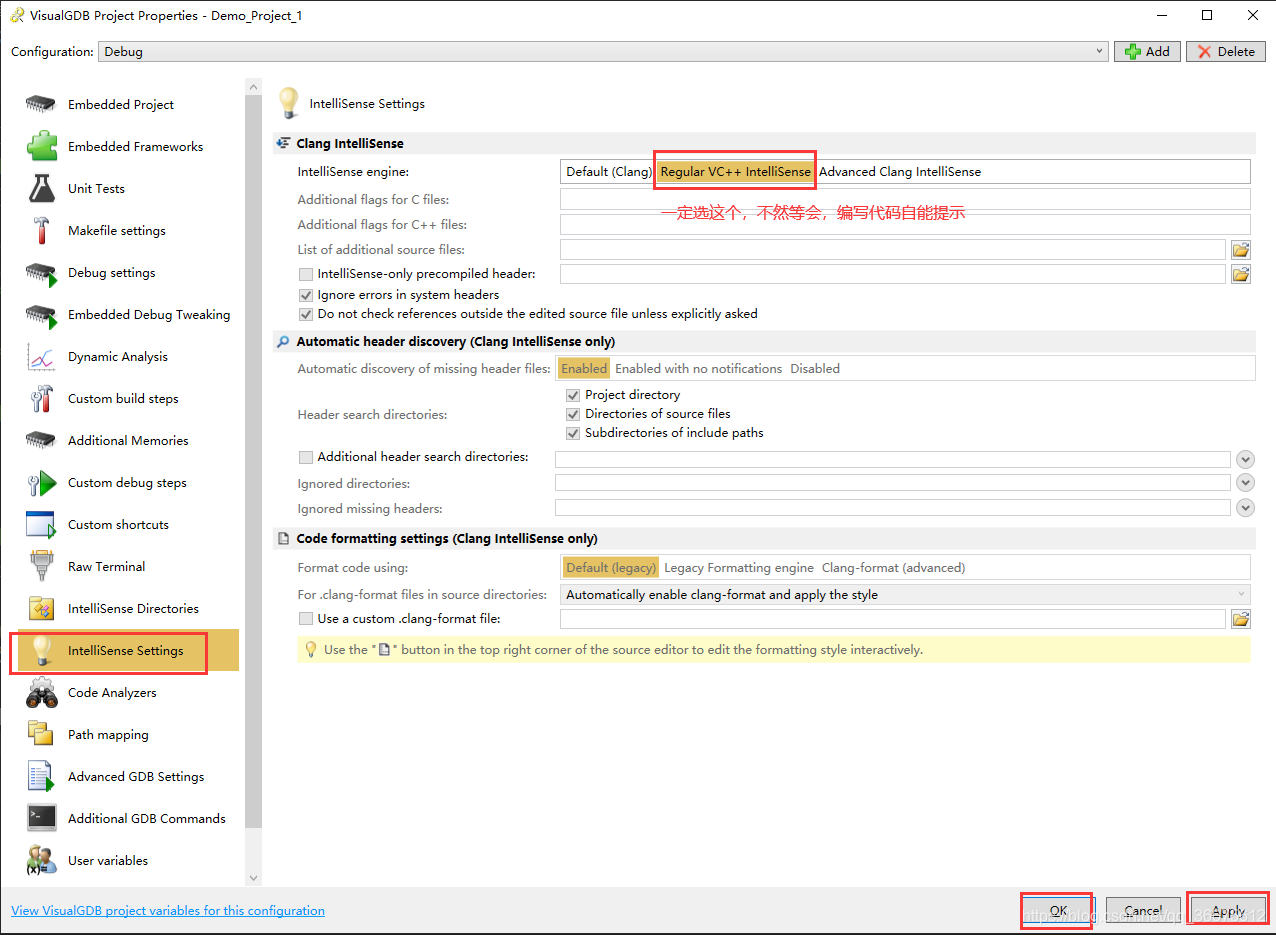The image size is (1276, 935).
Task: Select the Path mapping folders icon
Action: (x=41, y=734)
